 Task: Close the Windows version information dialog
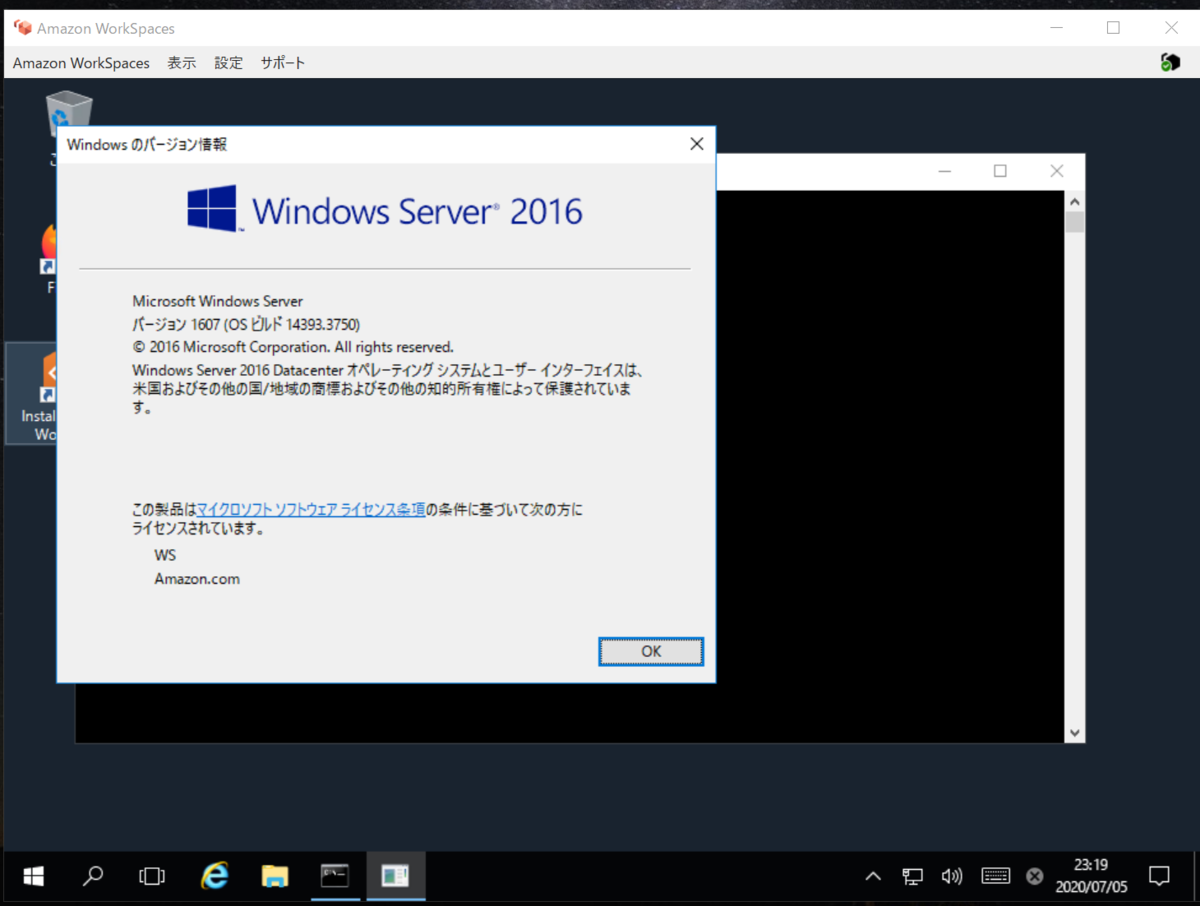tap(697, 144)
